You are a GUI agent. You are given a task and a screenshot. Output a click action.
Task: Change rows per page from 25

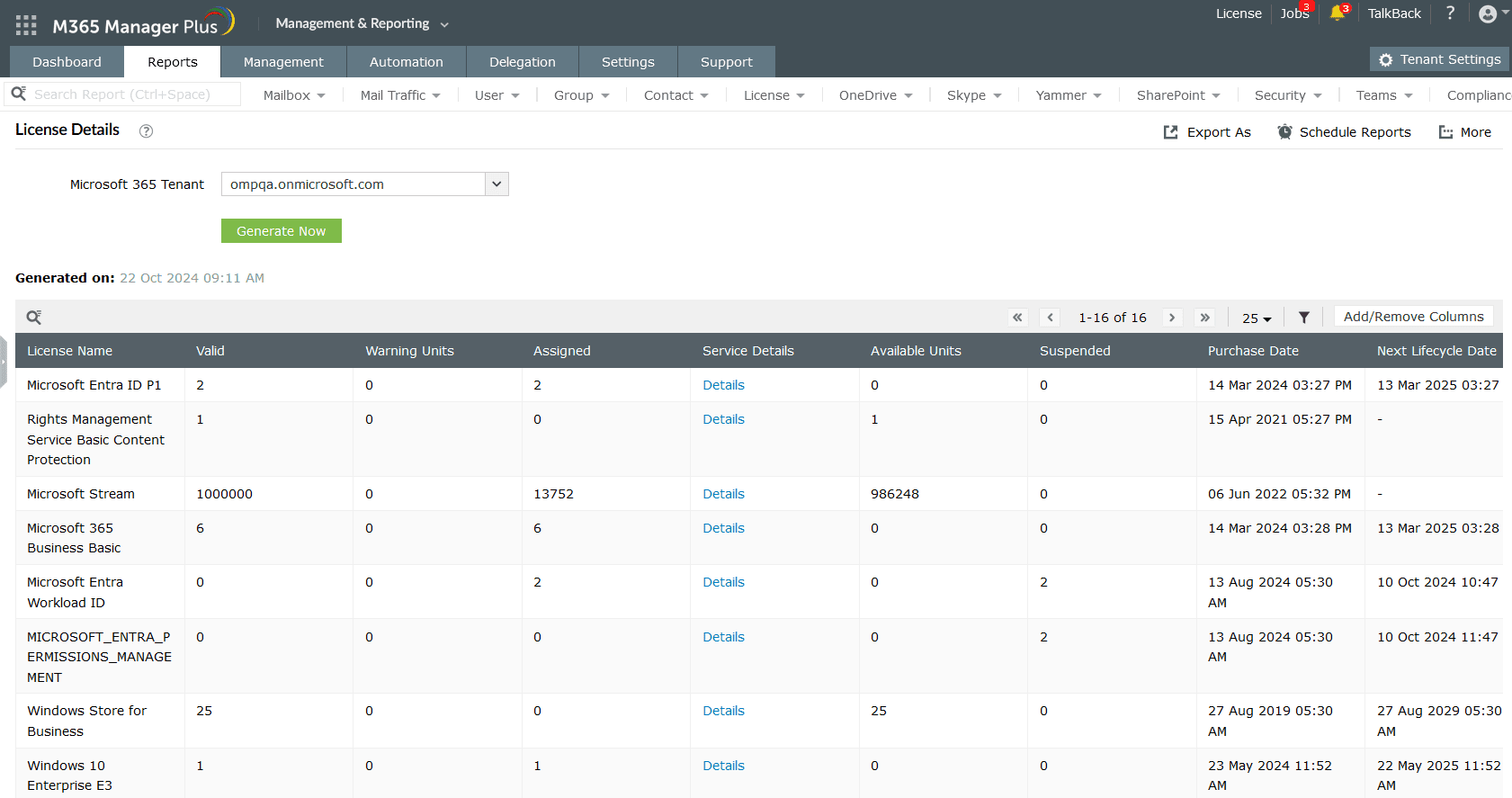(1256, 318)
